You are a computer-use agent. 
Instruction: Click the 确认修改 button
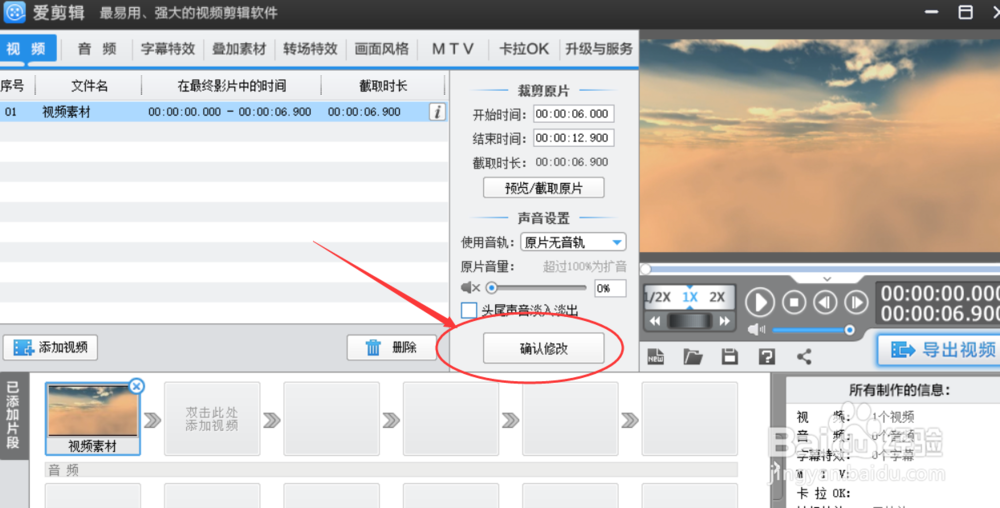coord(543,348)
